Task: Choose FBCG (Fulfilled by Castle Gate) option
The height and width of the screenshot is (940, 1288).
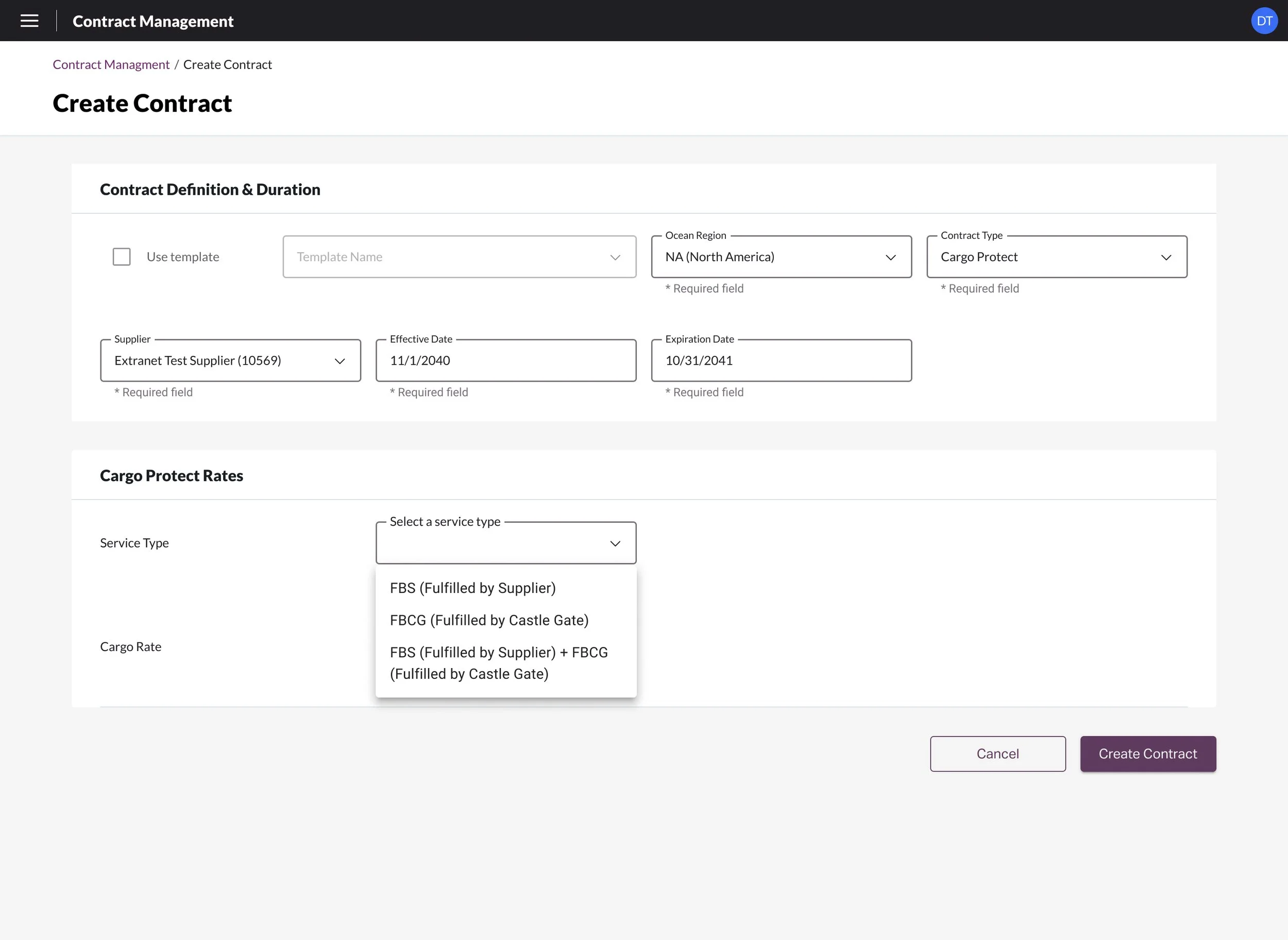Action: 489,620
